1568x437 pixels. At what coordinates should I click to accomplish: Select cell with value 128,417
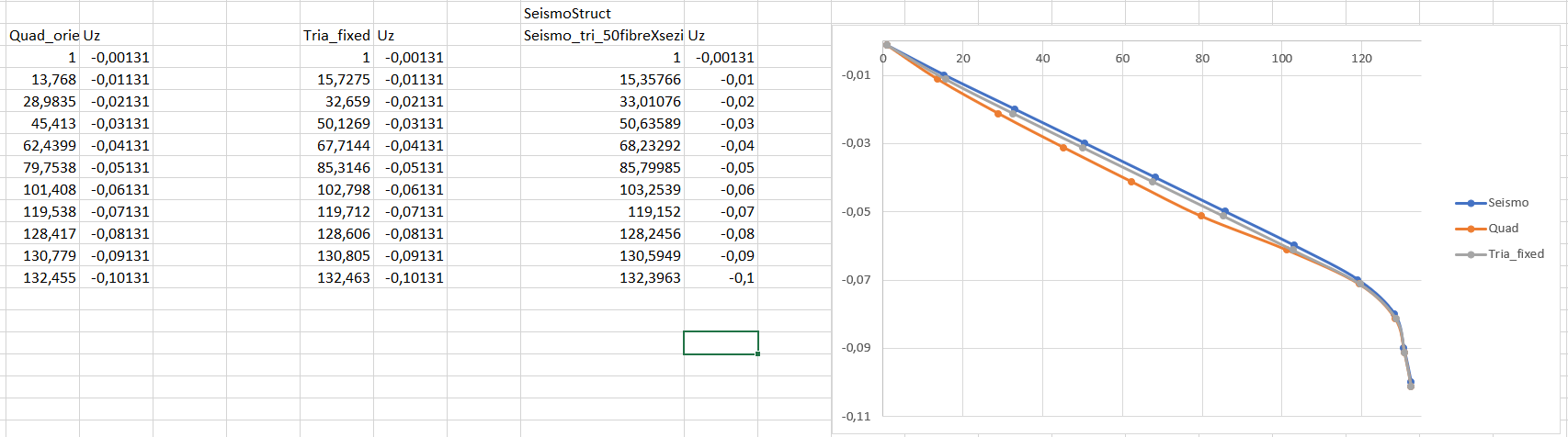coord(42,233)
